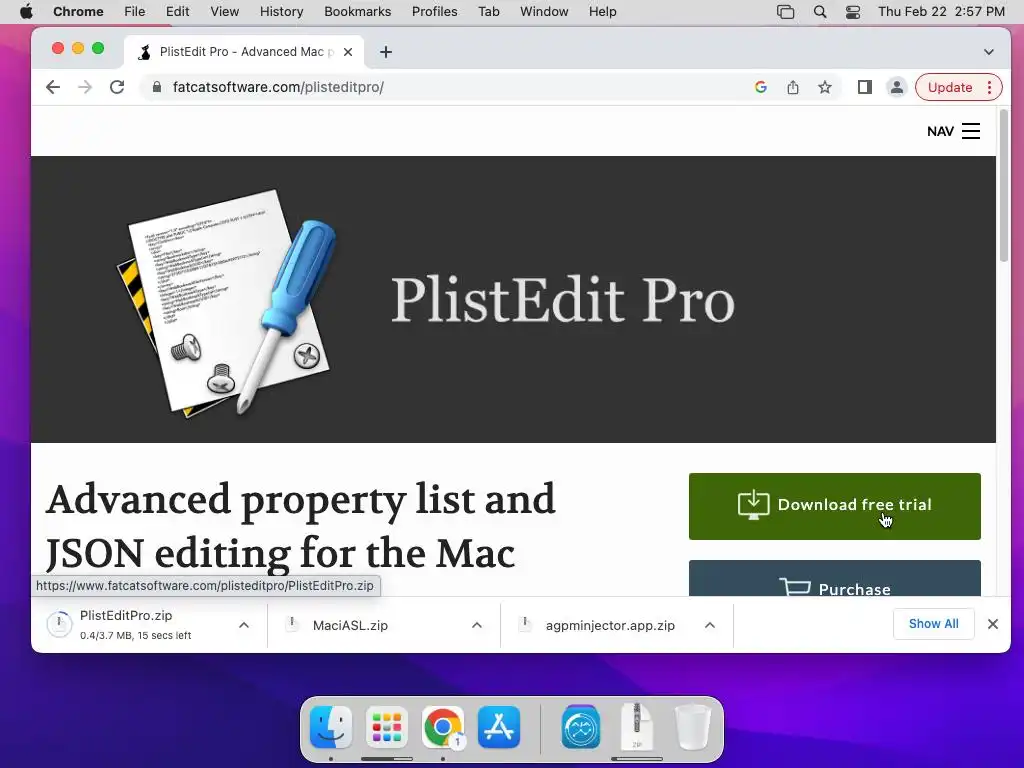Go back using the browser back arrow

coord(53,87)
